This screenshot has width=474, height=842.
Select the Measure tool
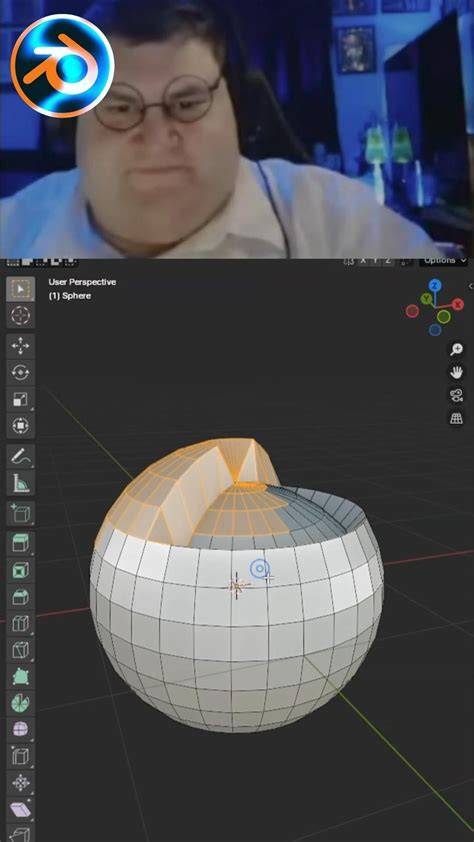pyautogui.click(x=20, y=483)
